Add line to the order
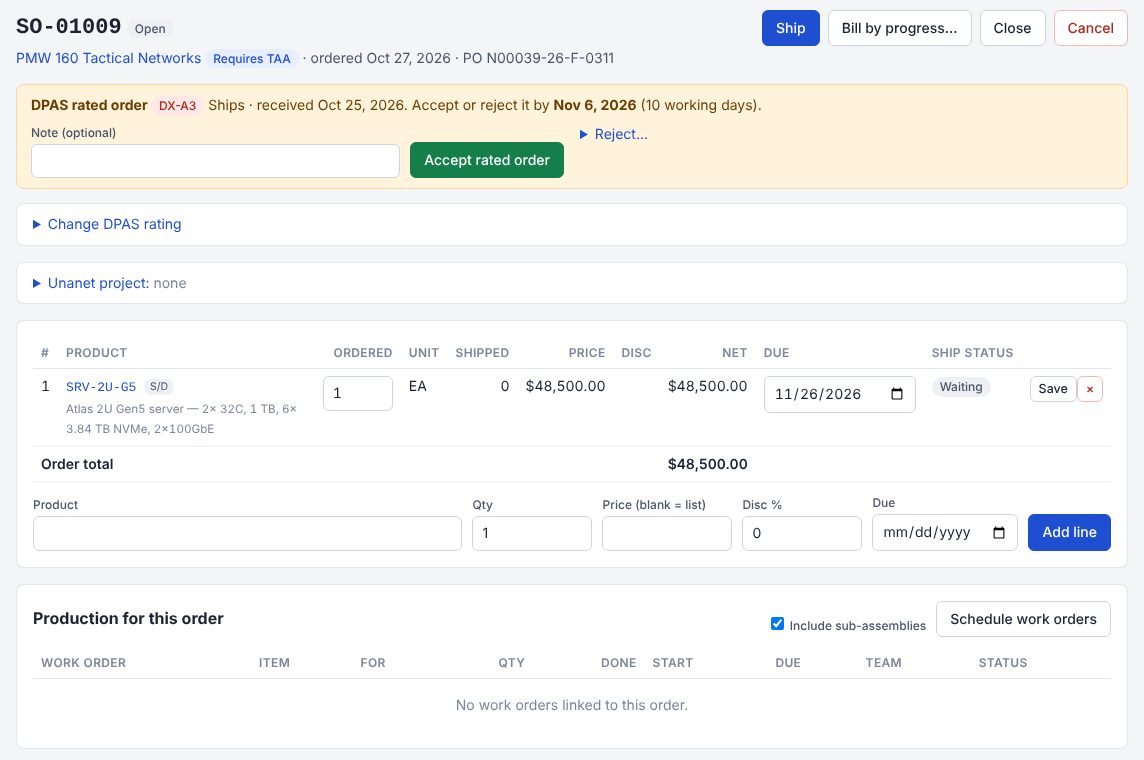 pos(1069,532)
